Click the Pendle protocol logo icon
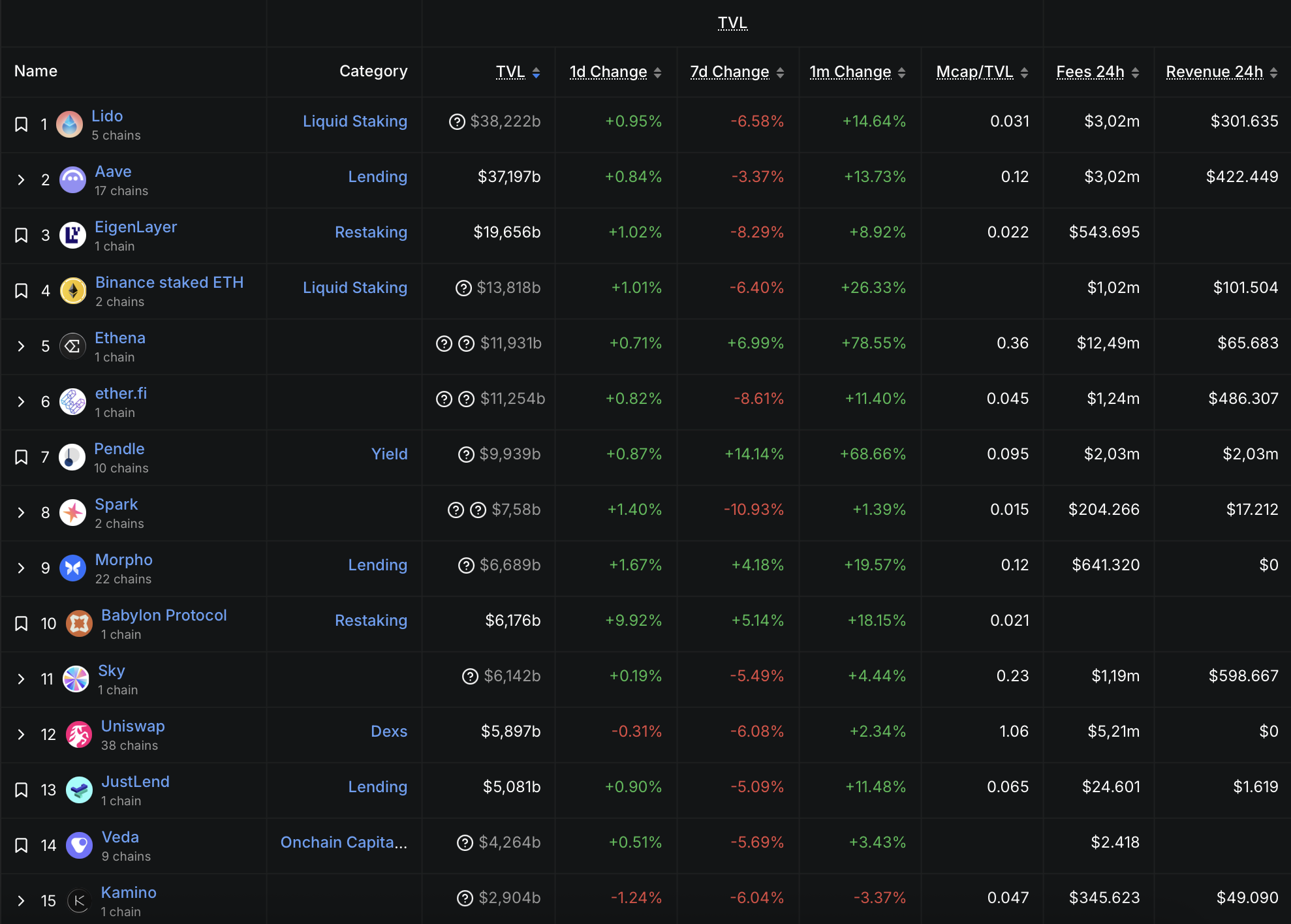Viewport: 1291px width, 924px height. tap(72, 457)
